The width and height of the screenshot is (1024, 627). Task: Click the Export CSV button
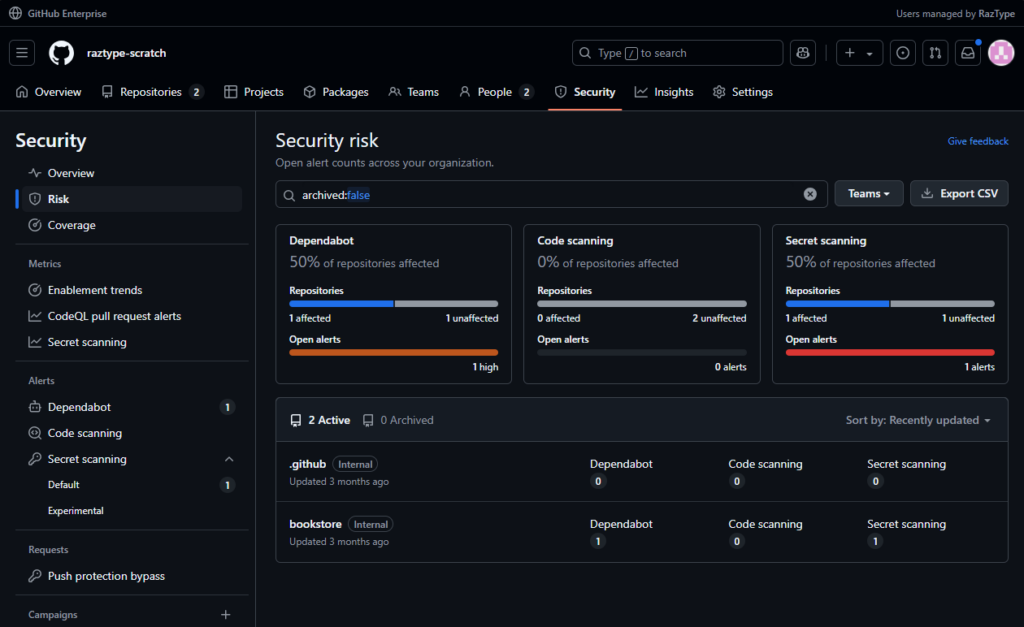tap(959, 193)
